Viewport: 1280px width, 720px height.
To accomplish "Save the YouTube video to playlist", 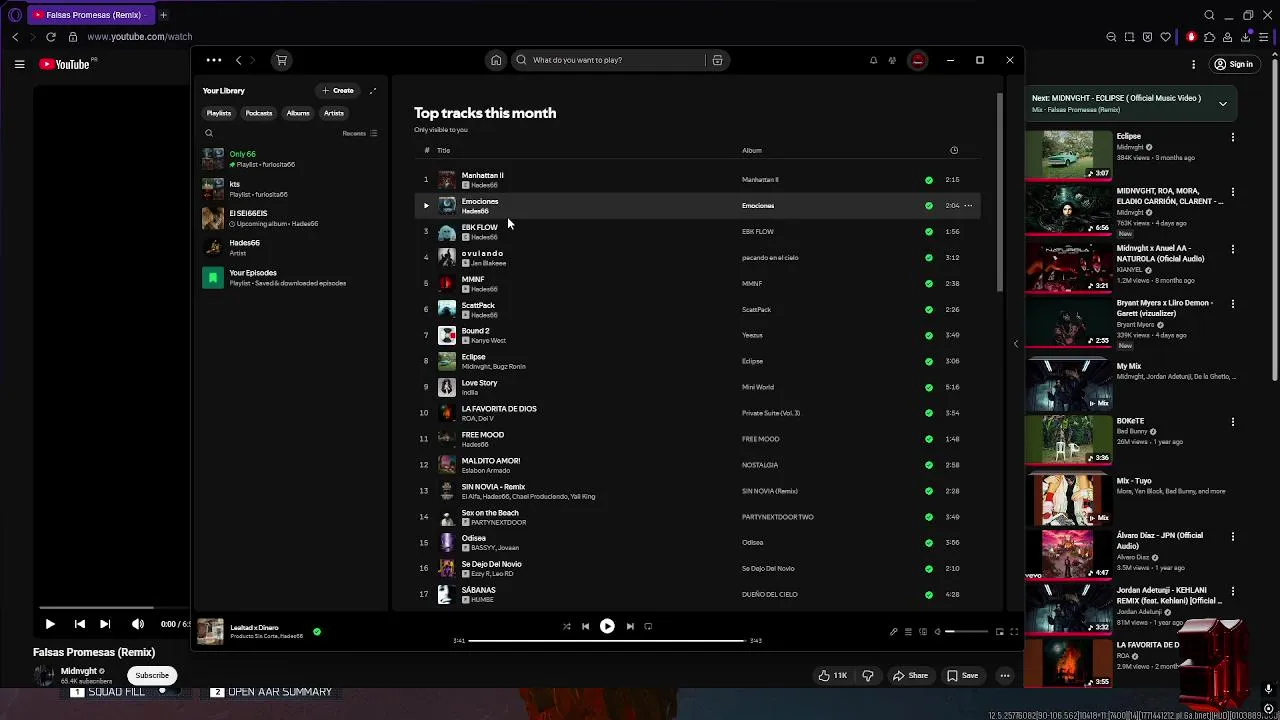I will click(x=963, y=675).
